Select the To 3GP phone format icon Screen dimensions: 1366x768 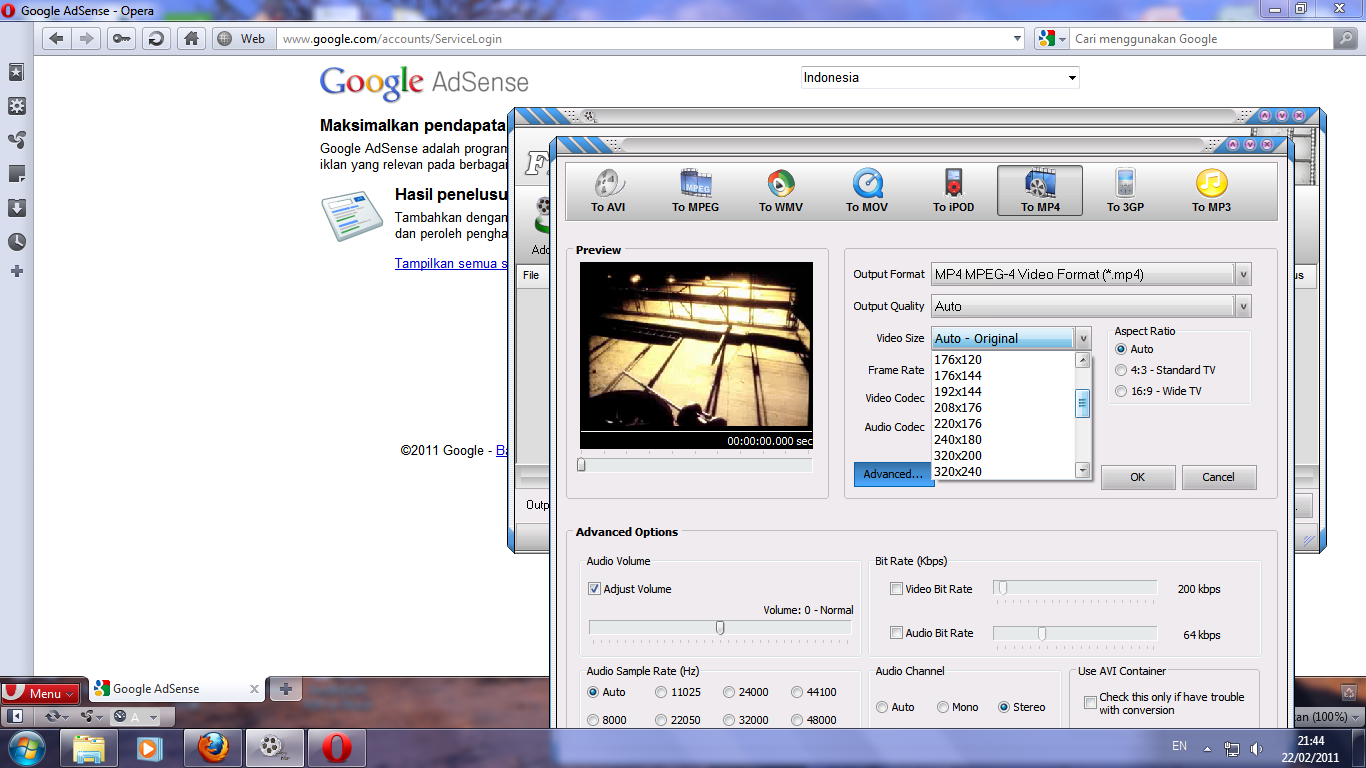pos(1126,191)
